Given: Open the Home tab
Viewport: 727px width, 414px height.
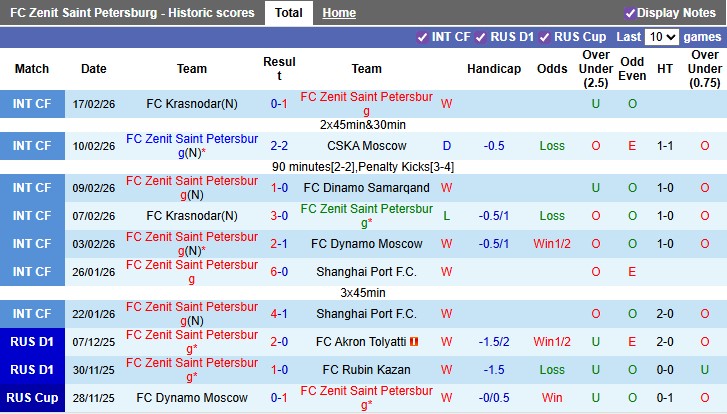Looking at the screenshot, I should 339,13.
